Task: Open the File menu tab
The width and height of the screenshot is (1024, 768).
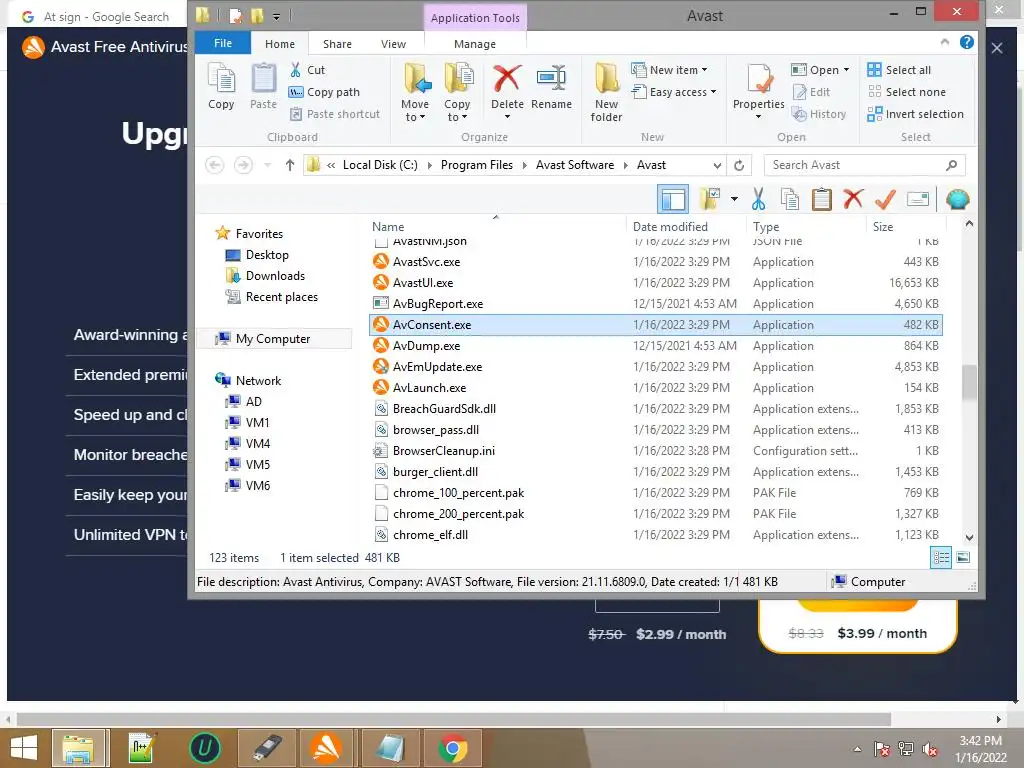Action: [x=223, y=43]
